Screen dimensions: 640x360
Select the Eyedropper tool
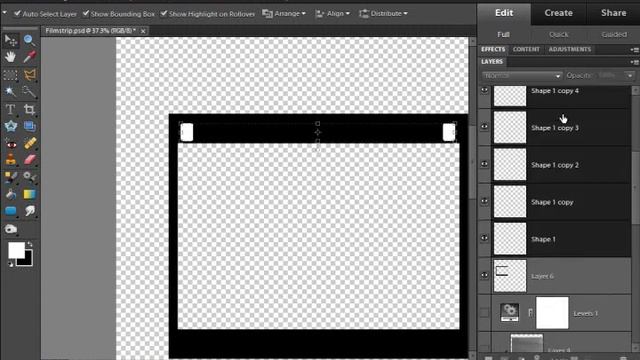coord(29,57)
